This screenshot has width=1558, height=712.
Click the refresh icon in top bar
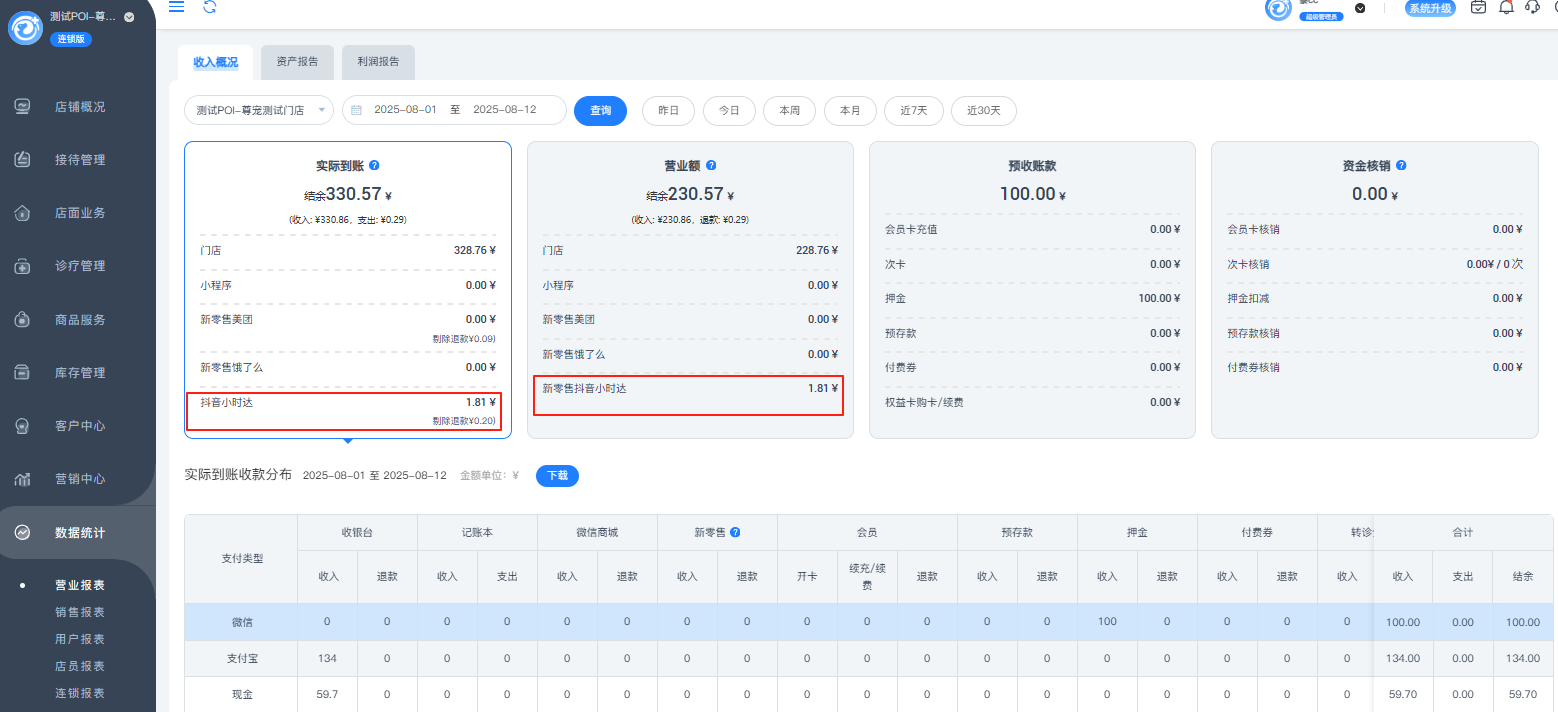[209, 7]
